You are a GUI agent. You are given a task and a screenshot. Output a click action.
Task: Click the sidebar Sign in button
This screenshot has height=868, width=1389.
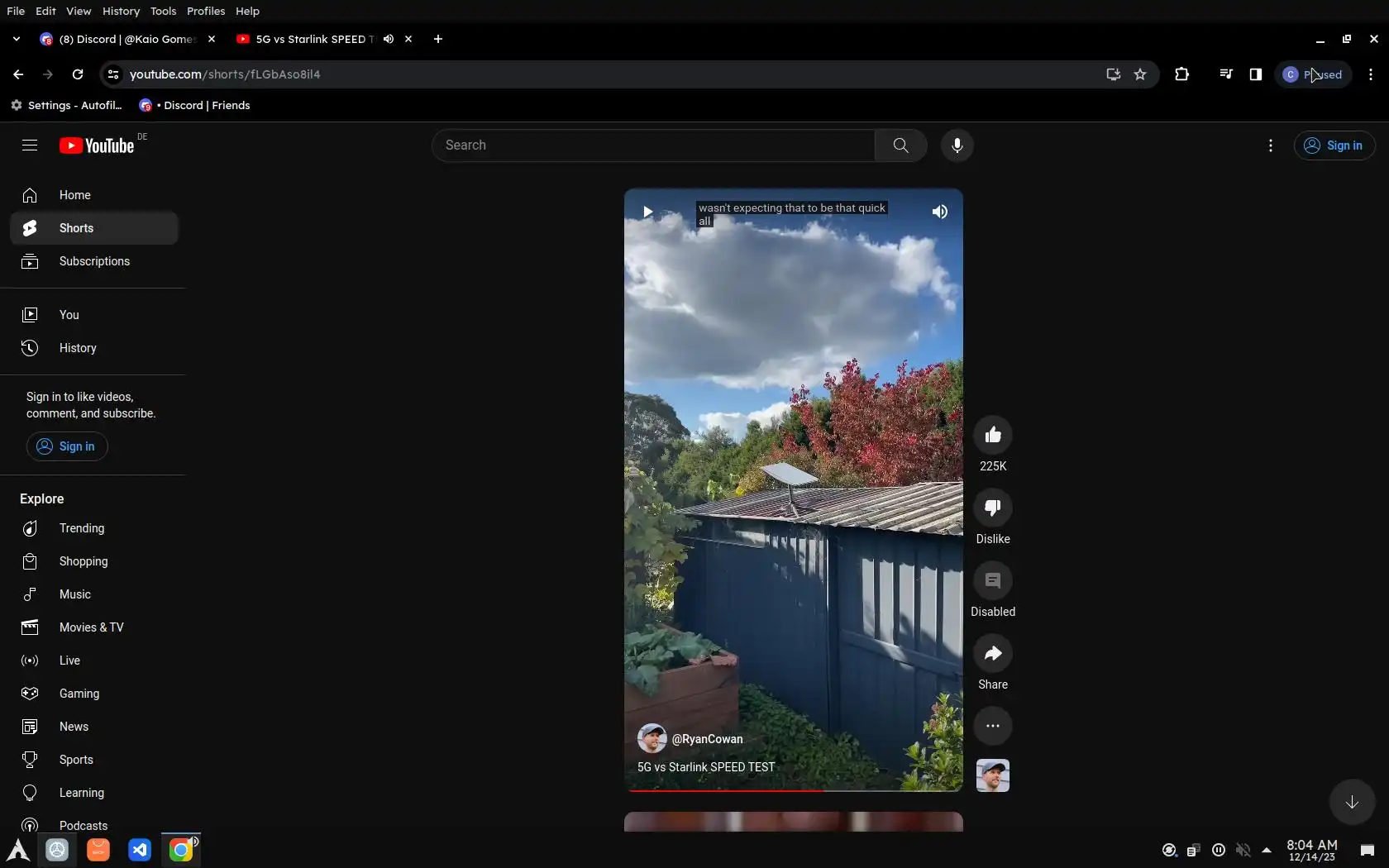pyautogui.click(x=67, y=446)
